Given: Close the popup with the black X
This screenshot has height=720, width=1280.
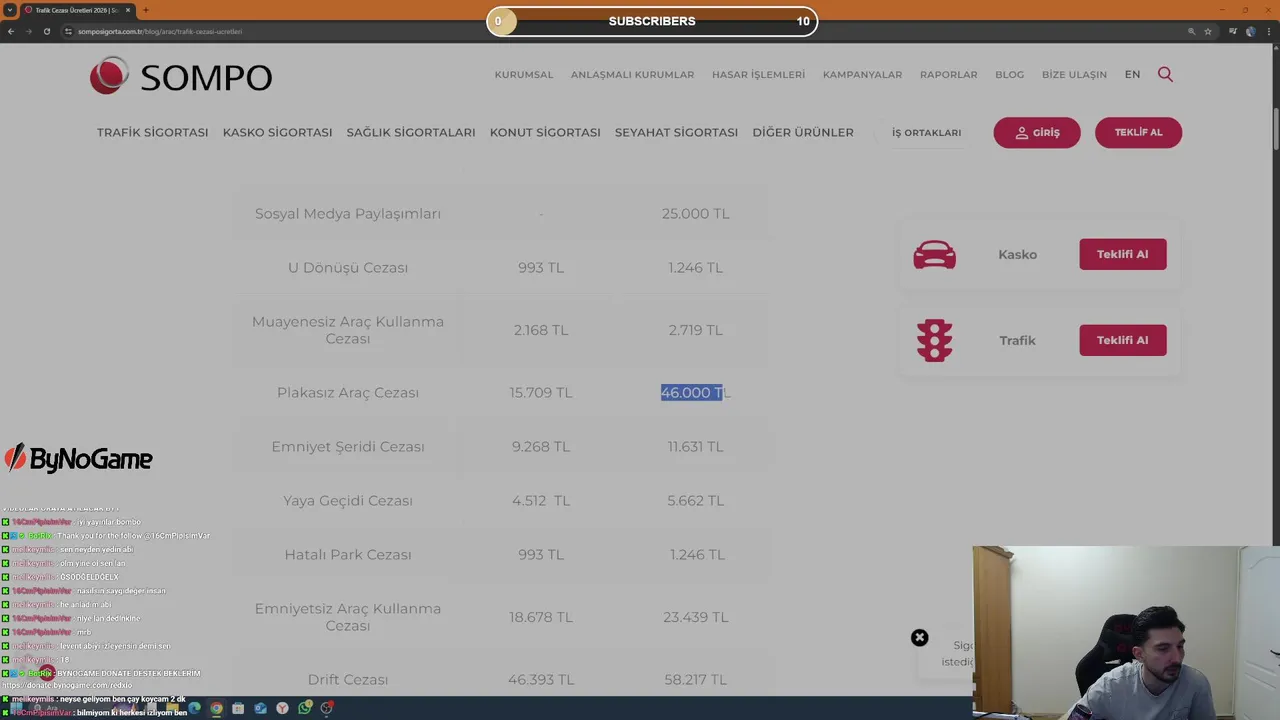Looking at the screenshot, I should (x=919, y=638).
